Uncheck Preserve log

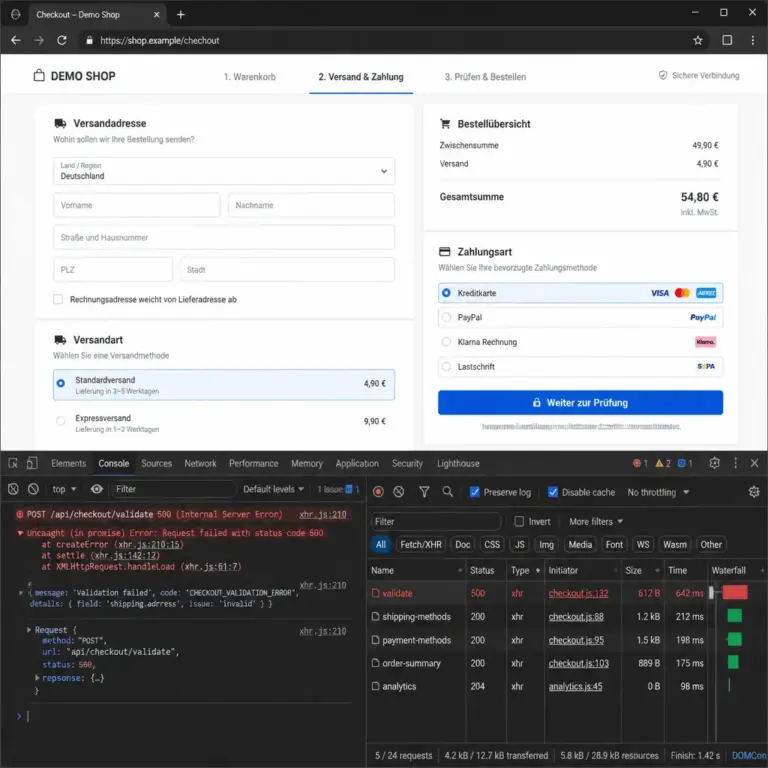coord(475,492)
